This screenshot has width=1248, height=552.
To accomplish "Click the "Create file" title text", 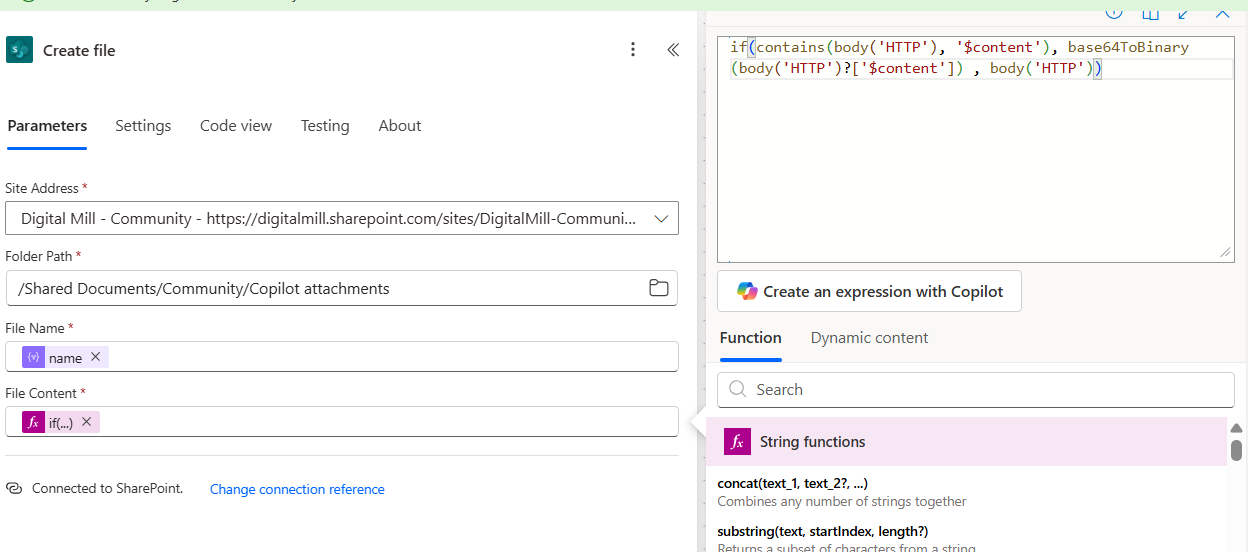I will (79, 50).
